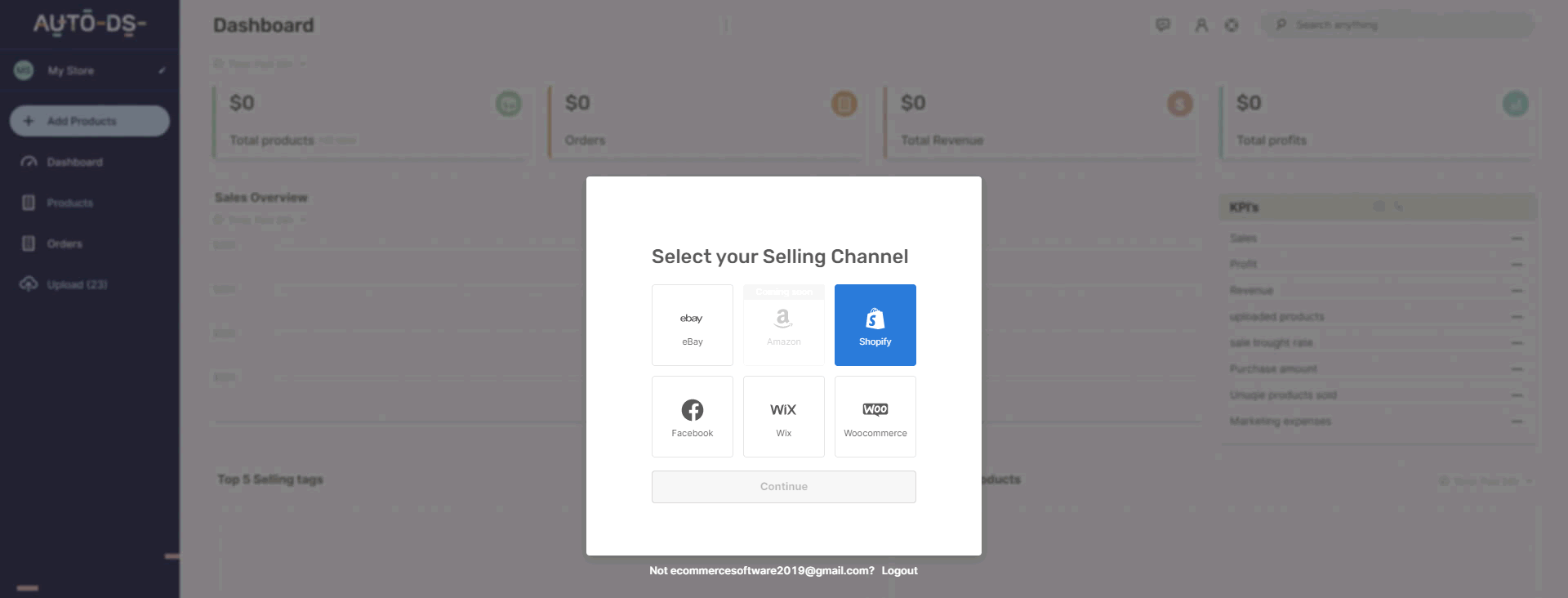Click the Search anything field
Viewport: 1568px width, 598px height.
1396,25
